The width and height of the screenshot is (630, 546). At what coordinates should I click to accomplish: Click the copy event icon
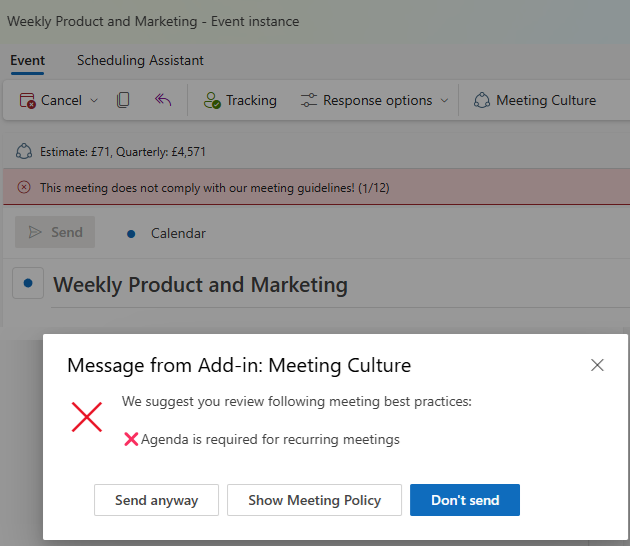[x=123, y=100]
